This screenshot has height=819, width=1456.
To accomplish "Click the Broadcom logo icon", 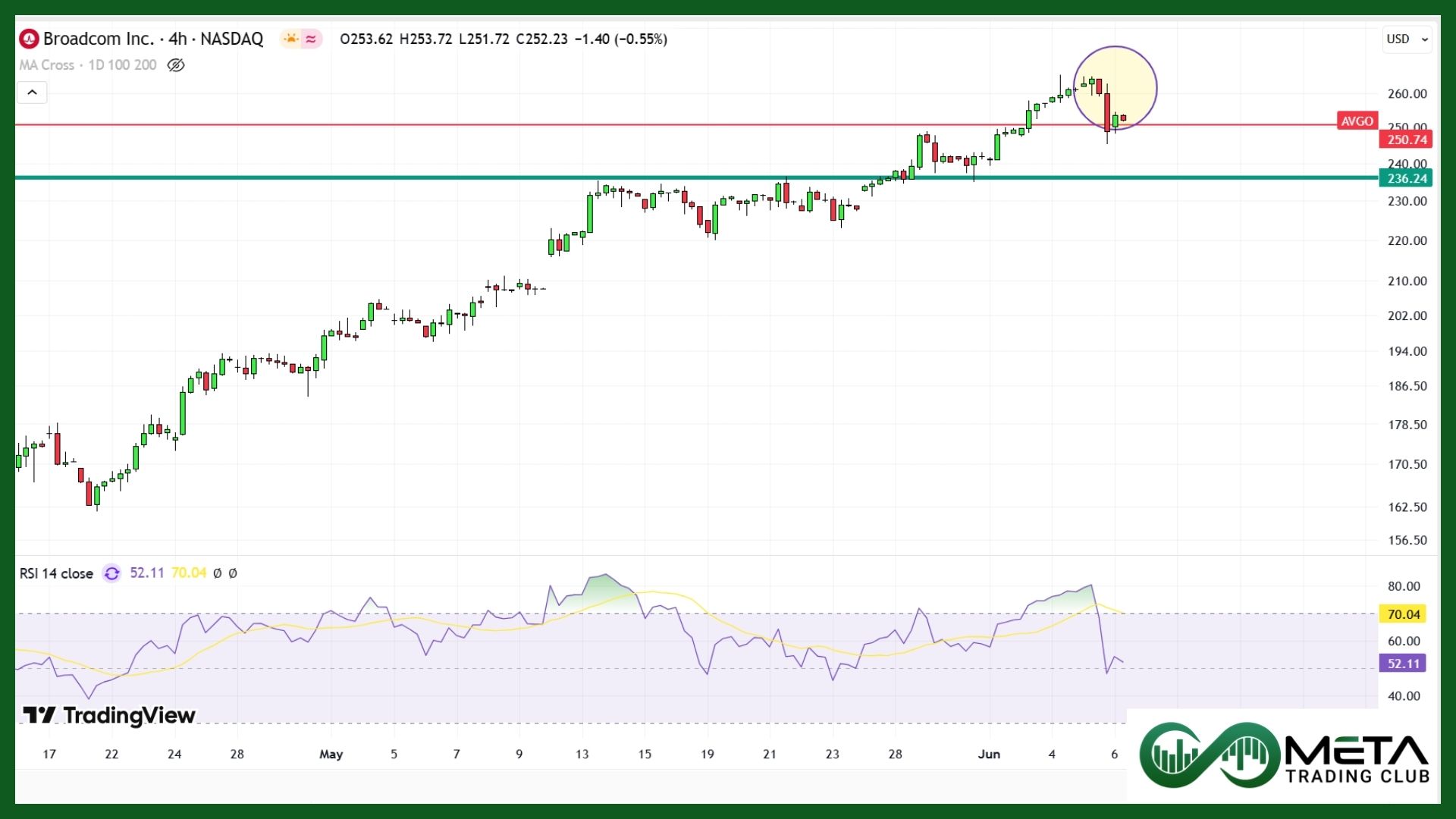I will point(29,39).
